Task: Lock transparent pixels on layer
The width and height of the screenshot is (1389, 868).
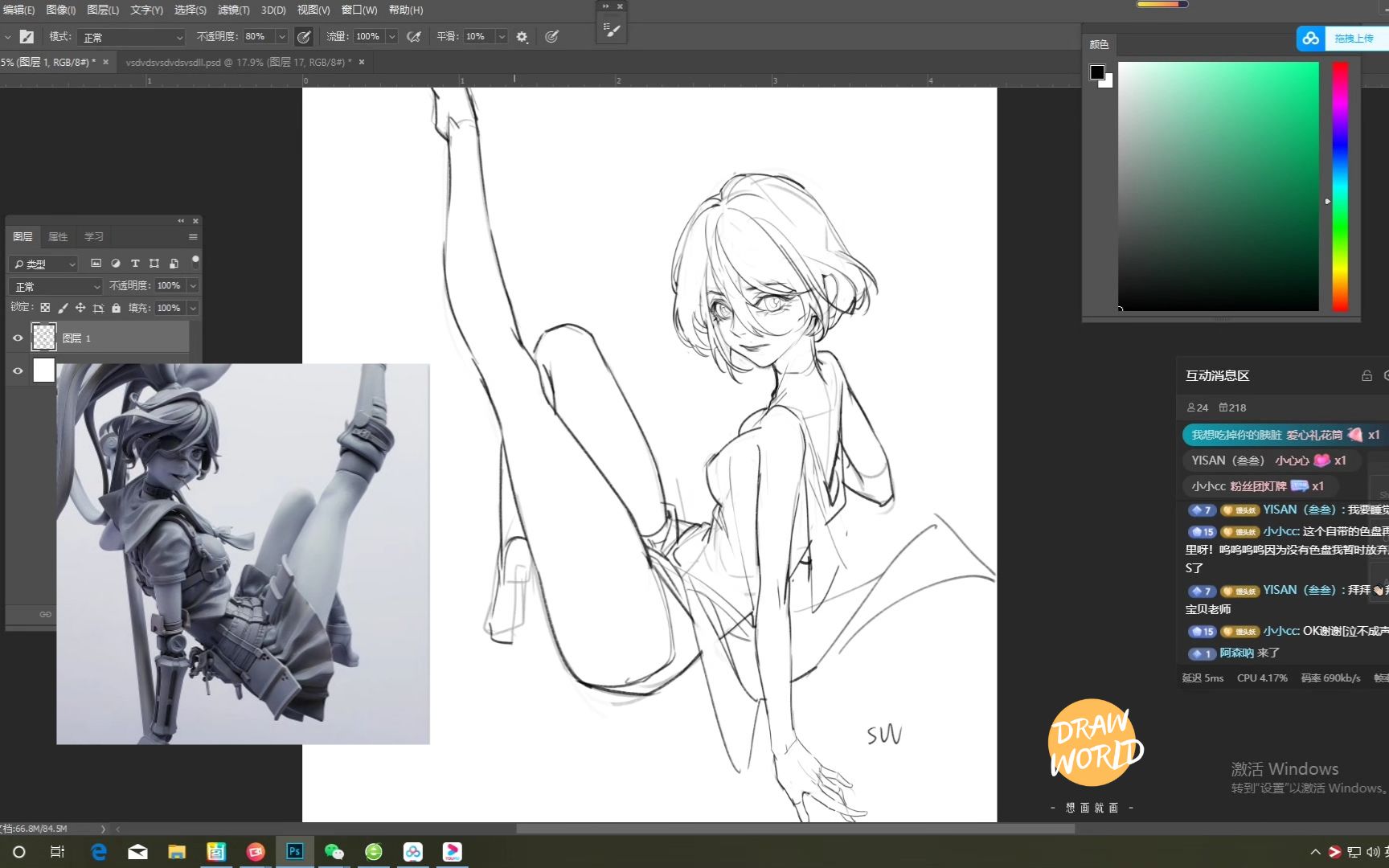Action: [x=45, y=308]
